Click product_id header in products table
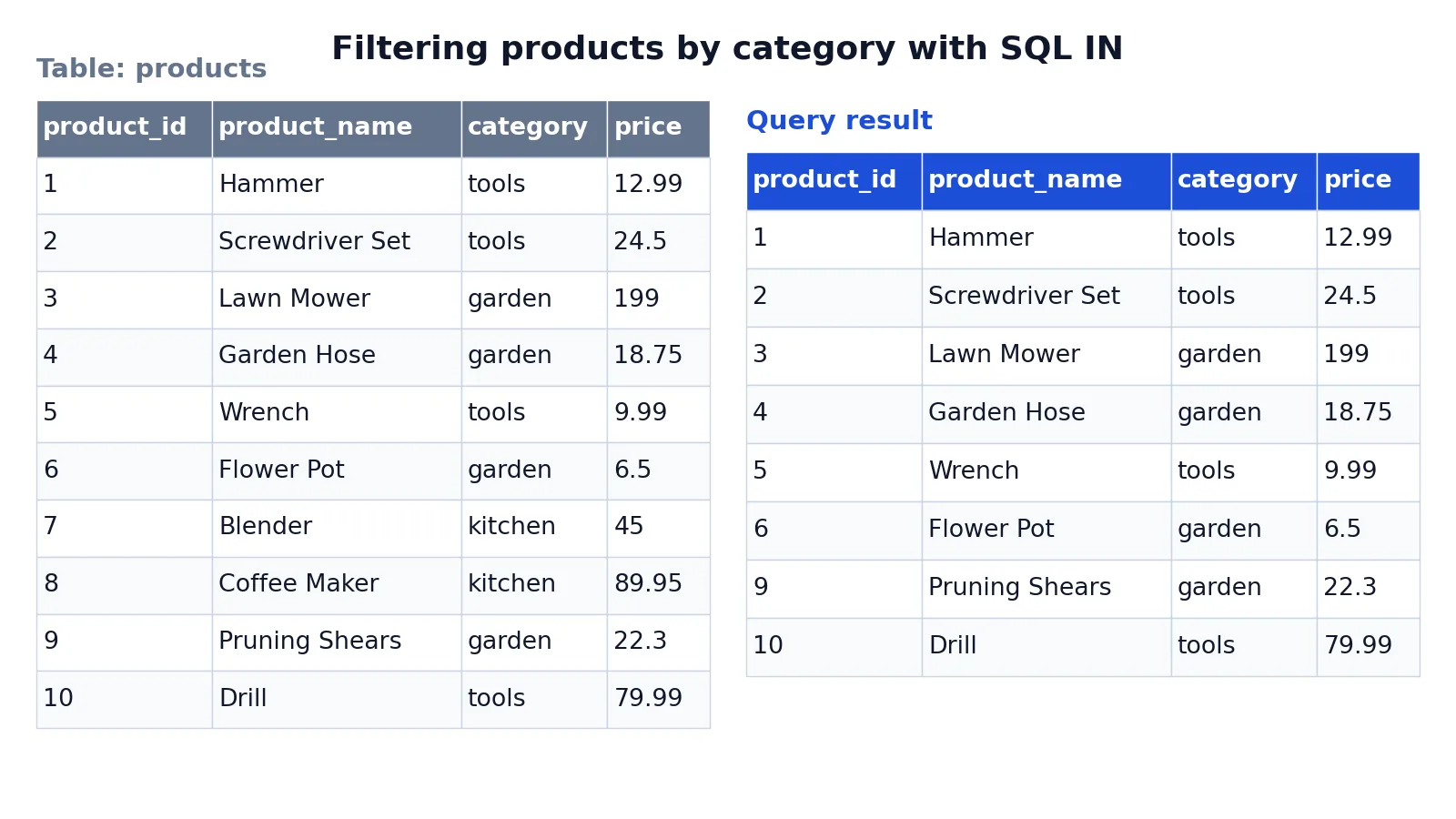The width and height of the screenshot is (1456, 819). point(125,128)
